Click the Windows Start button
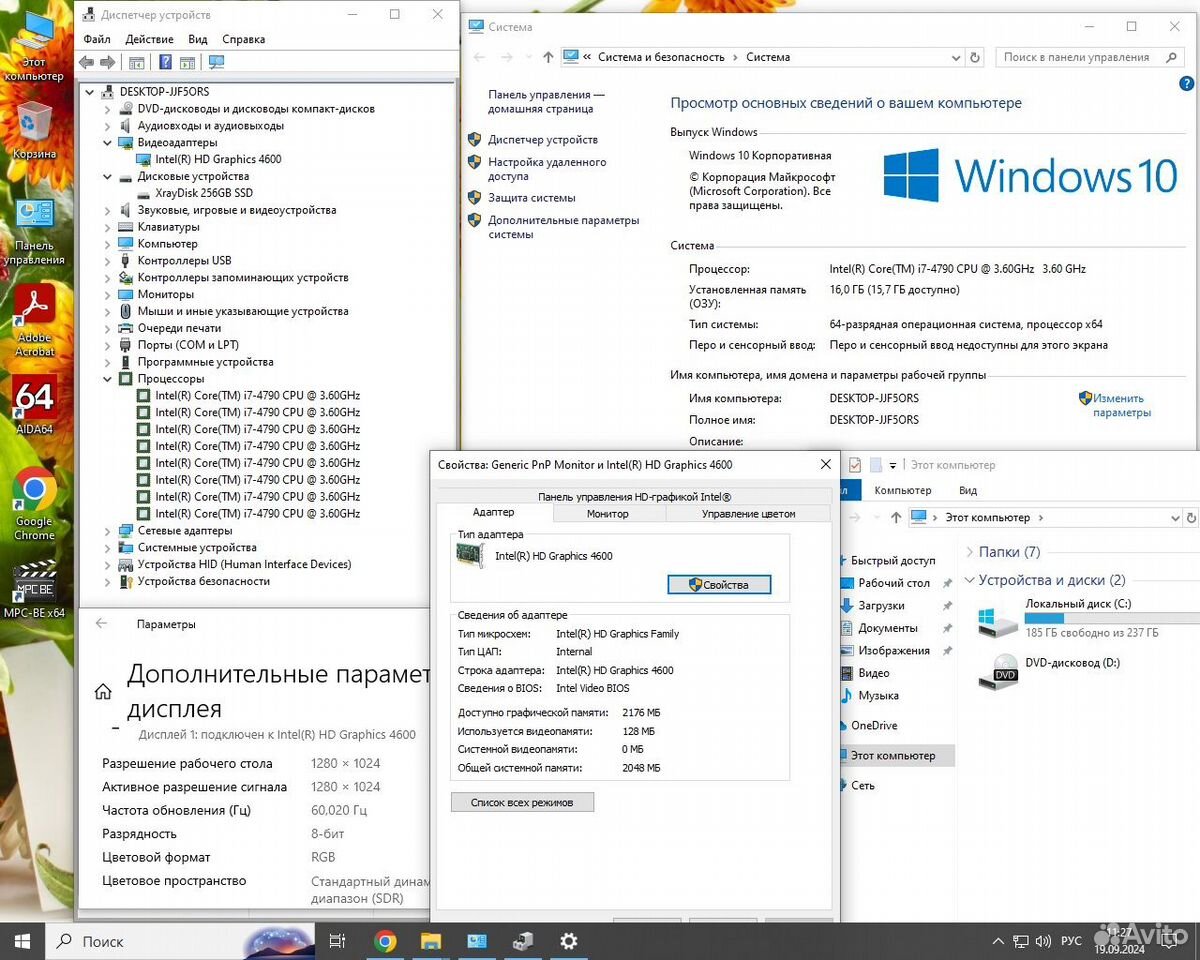This screenshot has width=1200, height=960. (x=22, y=941)
